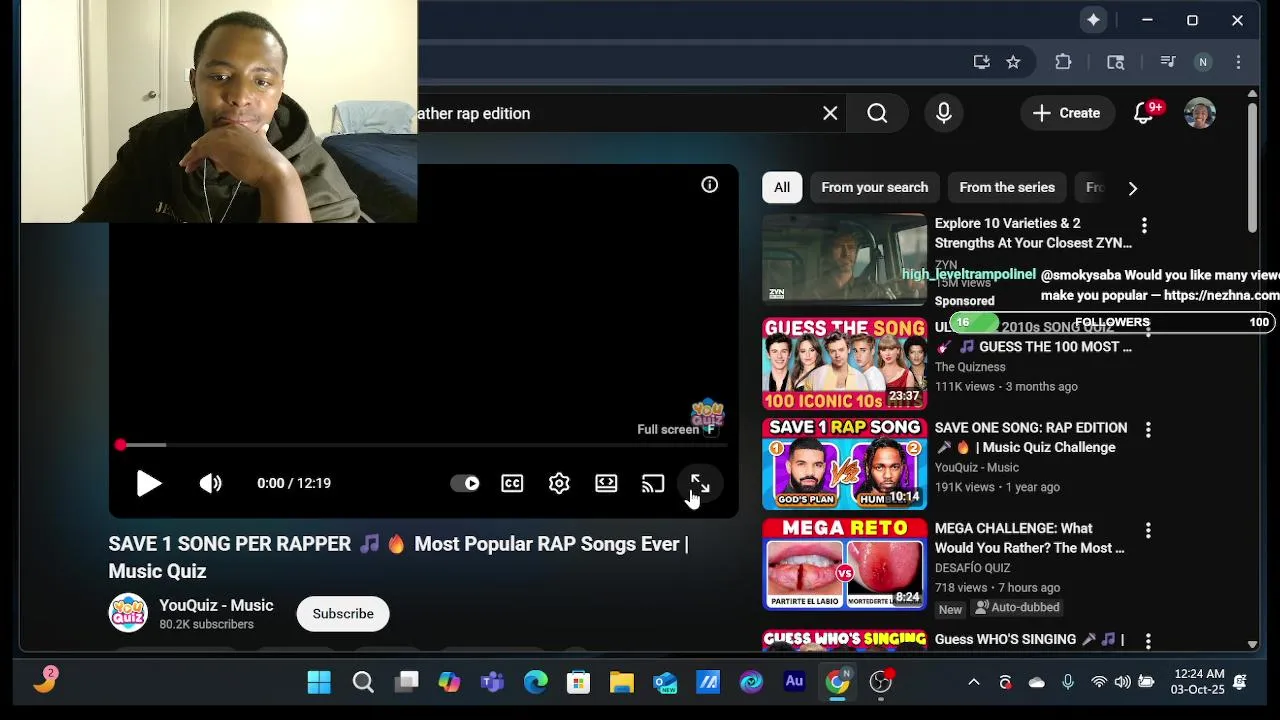Open OBS Studio from the taskbar

pos(880,682)
